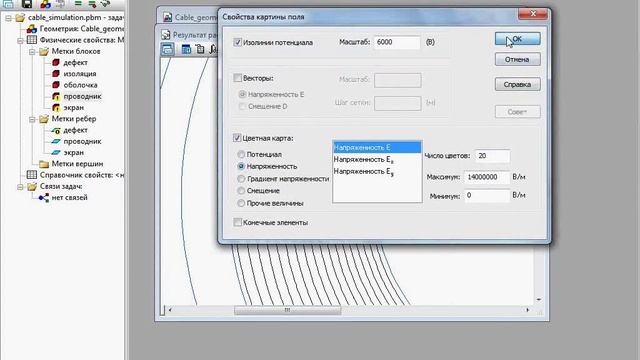The width and height of the screenshot is (640, 360).
Task: Click the table icon beside Физические свойства
Action: (31, 40)
